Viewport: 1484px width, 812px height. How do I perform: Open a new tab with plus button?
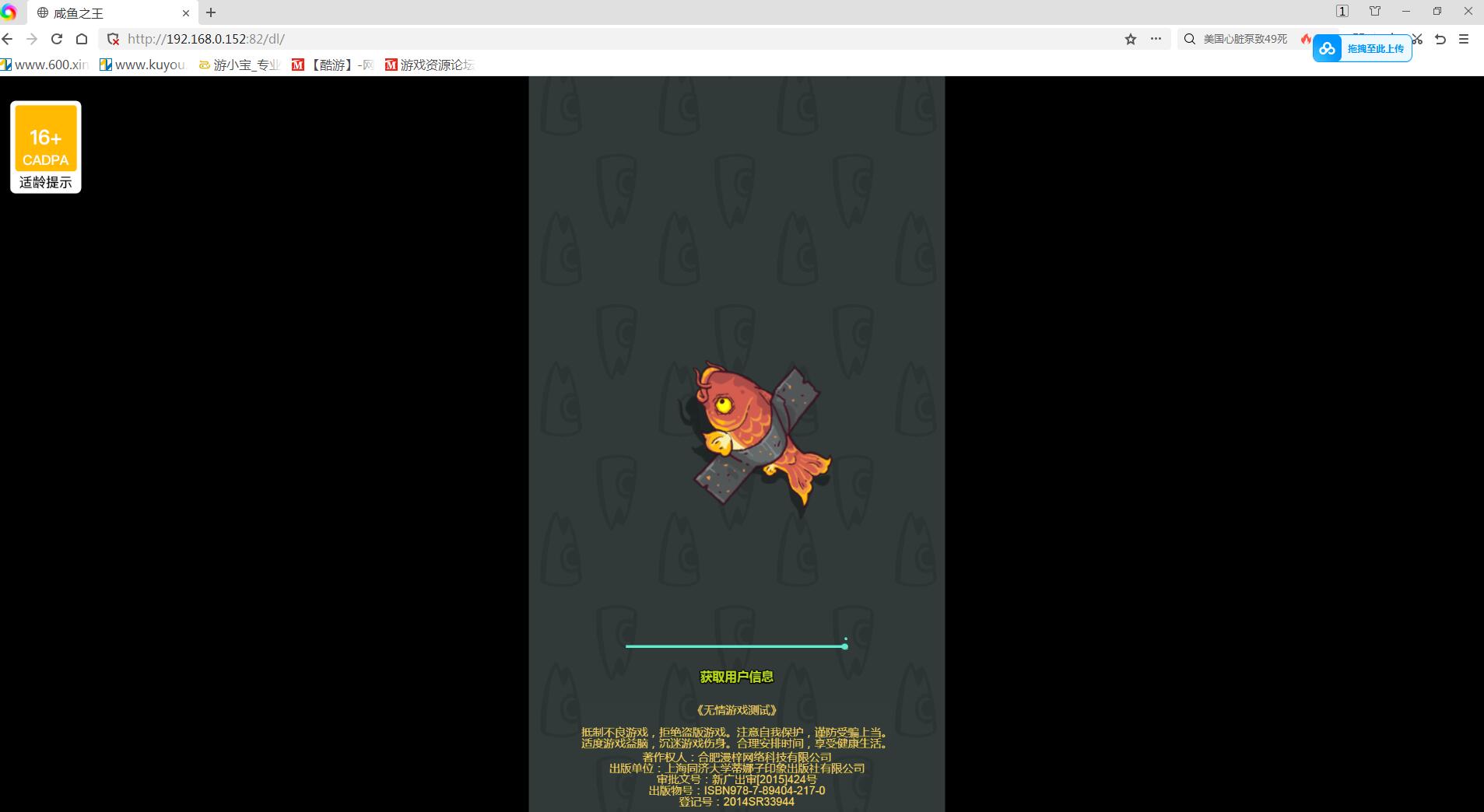tap(211, 12)
